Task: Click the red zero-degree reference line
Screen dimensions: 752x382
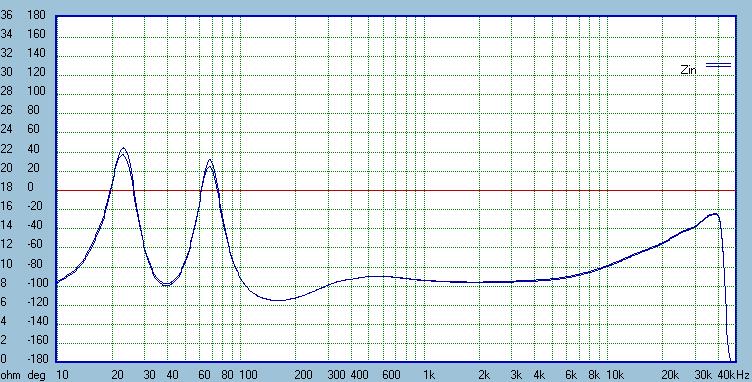Action: tap(396, 190)
